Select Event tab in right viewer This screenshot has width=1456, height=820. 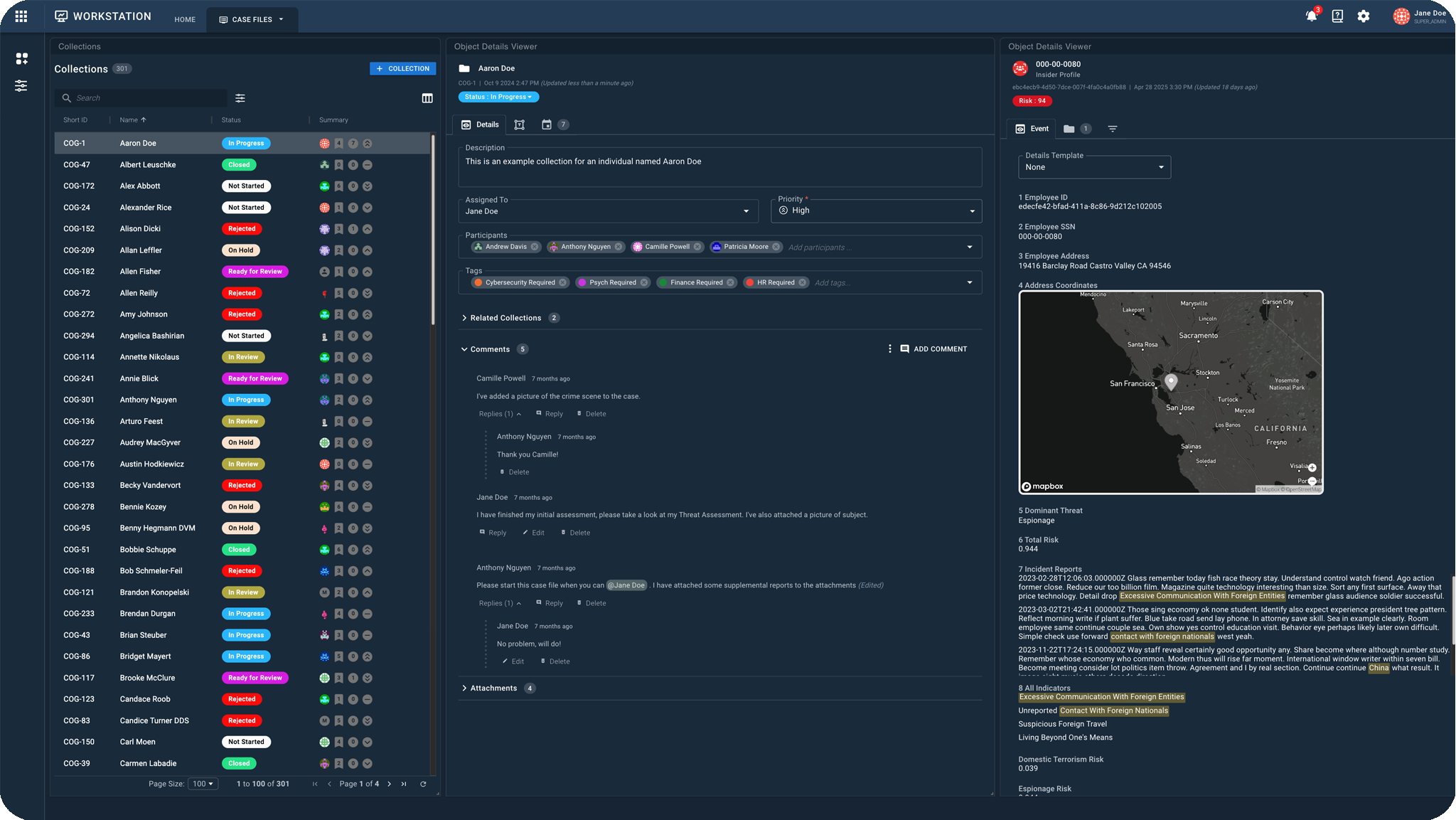pos(1032,129)
